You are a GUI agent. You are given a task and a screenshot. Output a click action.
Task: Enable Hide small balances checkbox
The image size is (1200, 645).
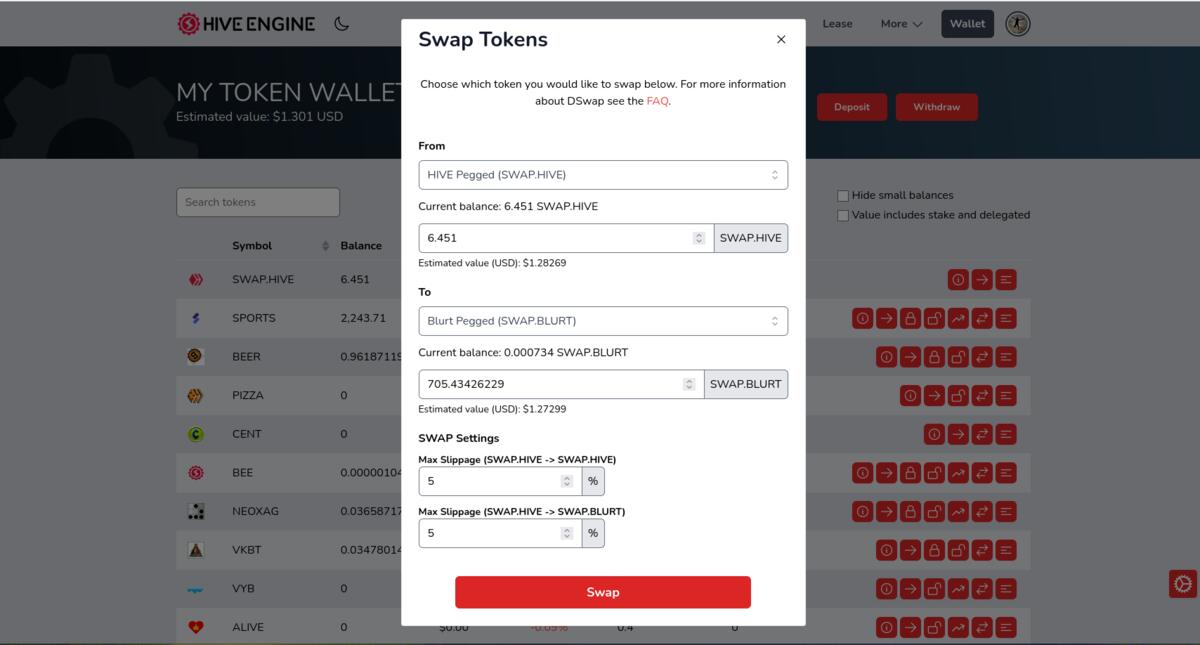pyautogui.click(x=843, y=196)
